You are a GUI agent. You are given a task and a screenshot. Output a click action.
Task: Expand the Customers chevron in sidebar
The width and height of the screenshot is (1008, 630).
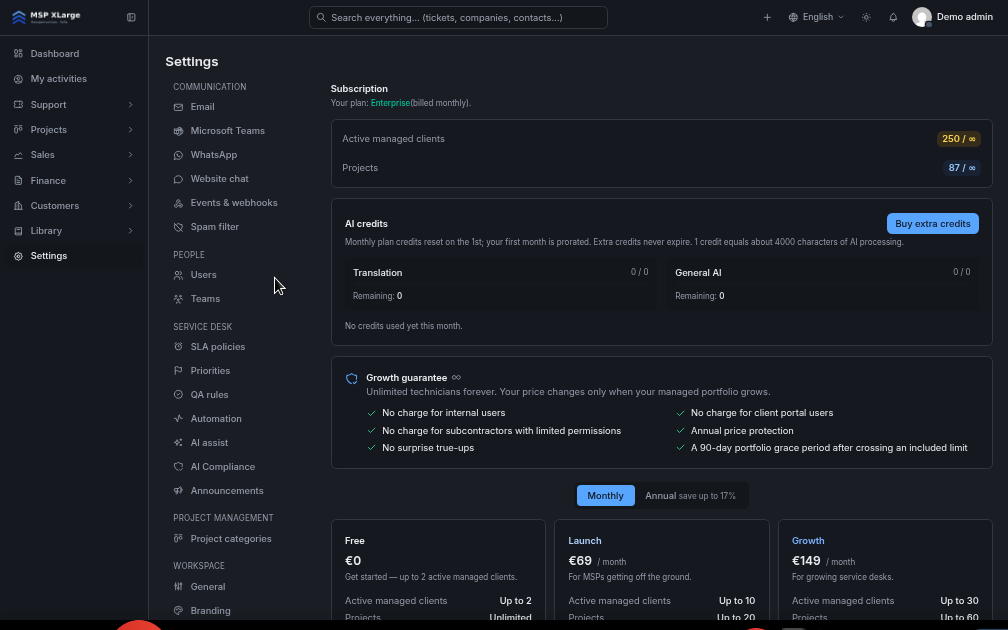(x=130, y=206)
